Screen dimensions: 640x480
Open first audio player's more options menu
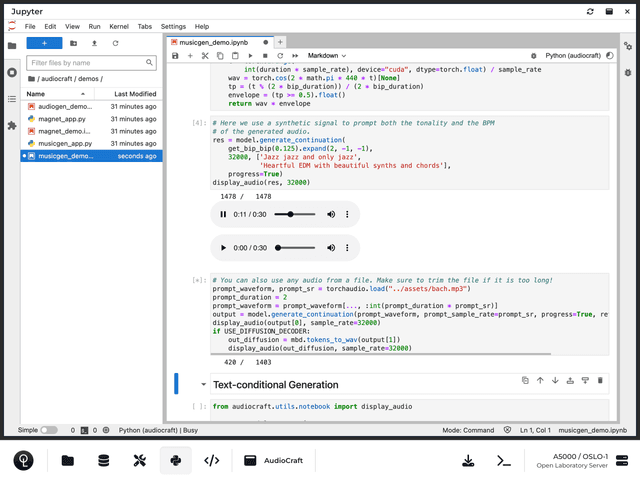click(x=346, y=215)
